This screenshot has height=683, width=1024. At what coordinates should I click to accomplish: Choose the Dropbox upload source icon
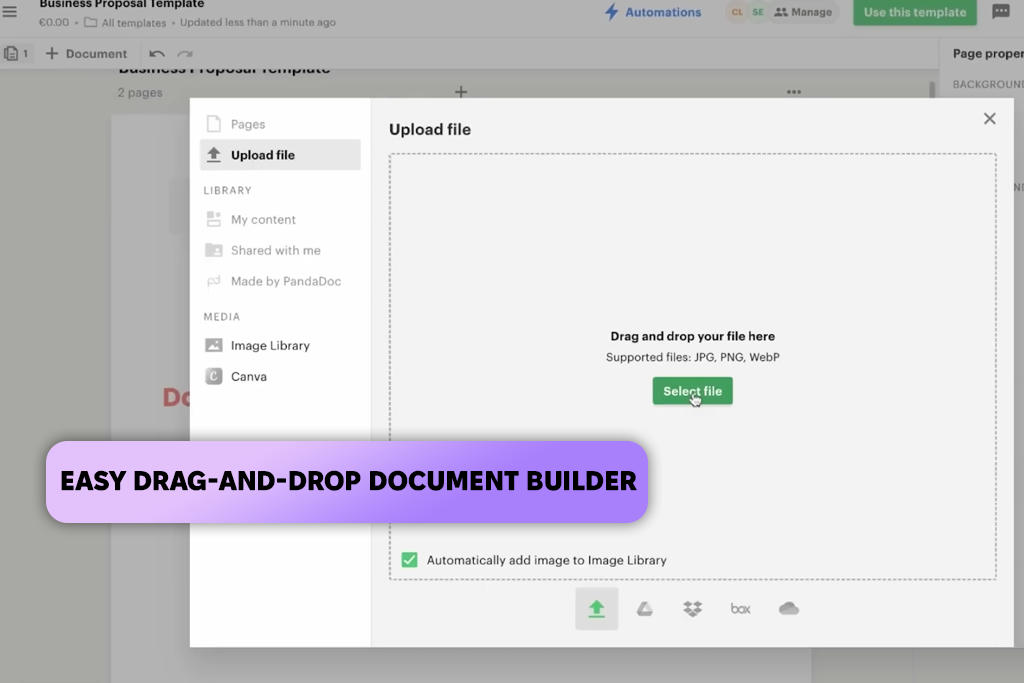[x=692, y=609]
